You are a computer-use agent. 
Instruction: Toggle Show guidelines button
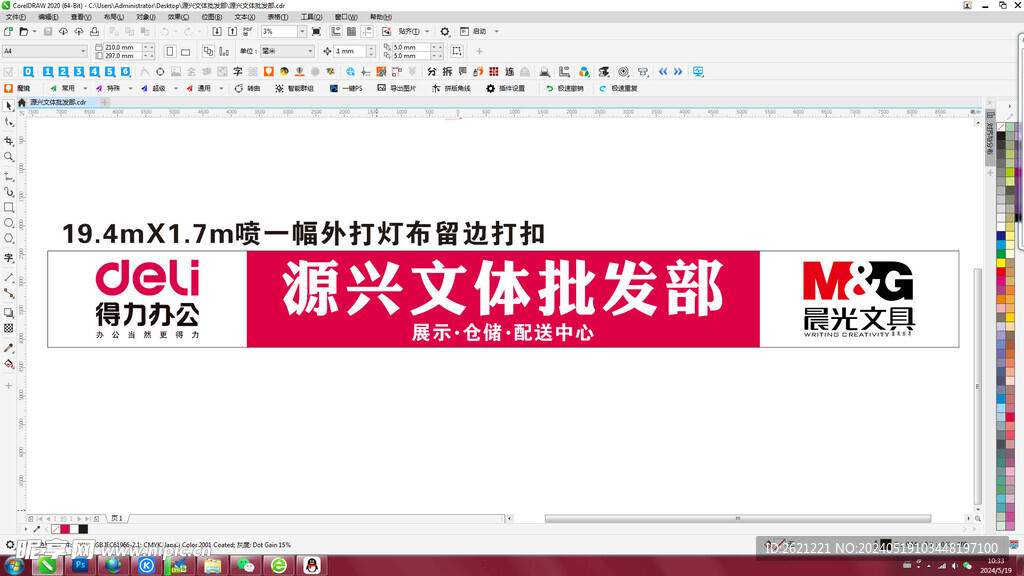pyautogui.click(x=367, y=31)
